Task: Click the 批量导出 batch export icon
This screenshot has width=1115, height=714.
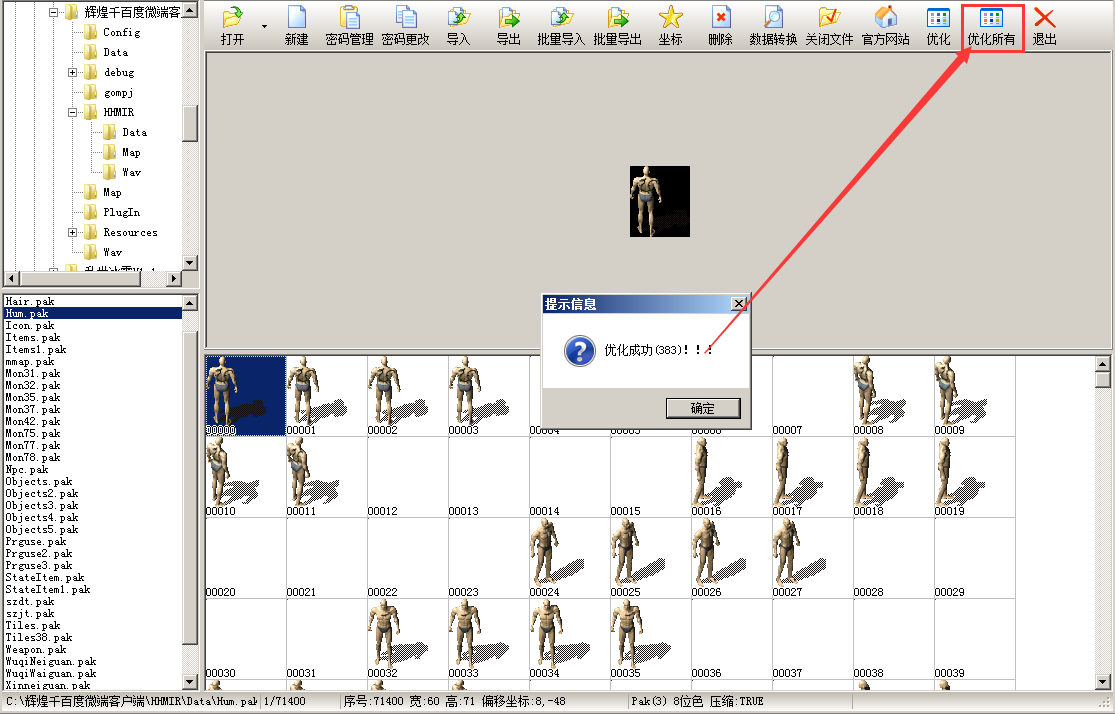Action: tap(617, 26)
